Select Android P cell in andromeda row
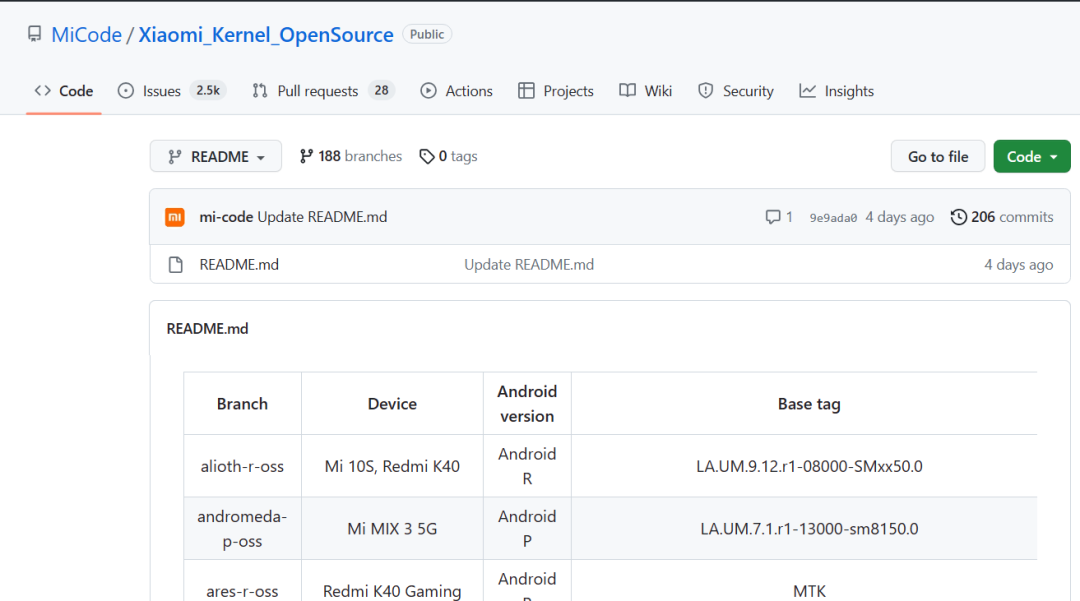1080x601 pixels. (527, 529)
